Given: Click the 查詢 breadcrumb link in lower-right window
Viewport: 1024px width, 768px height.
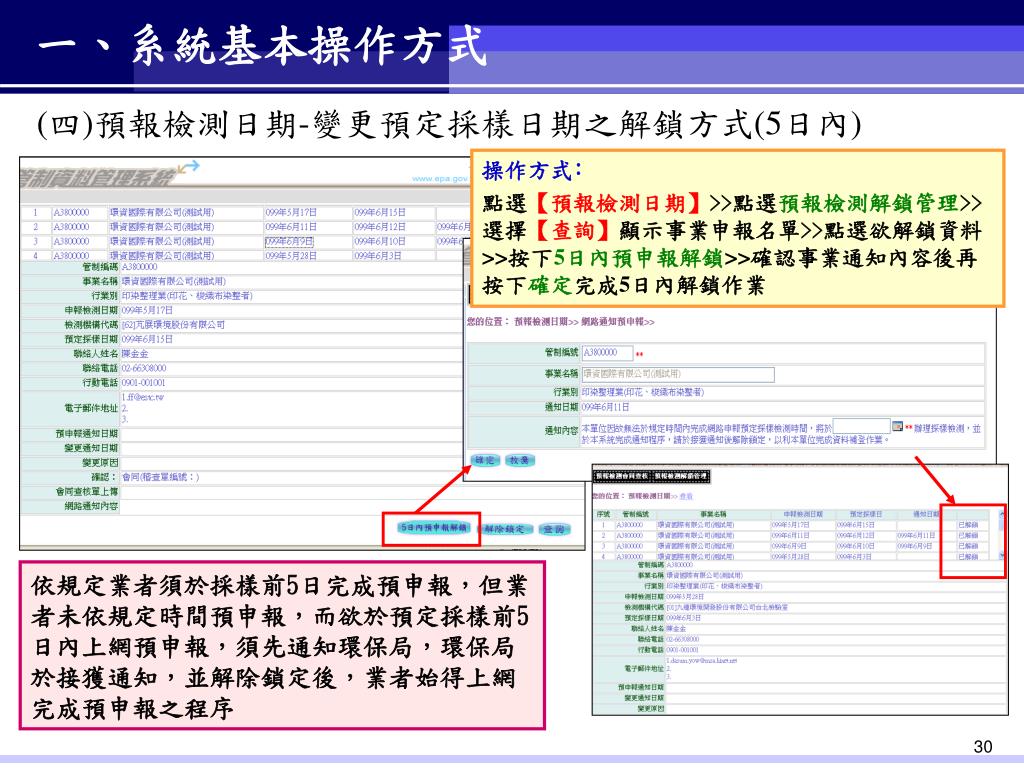Looking at the screenshot, I should click(686, 497).
